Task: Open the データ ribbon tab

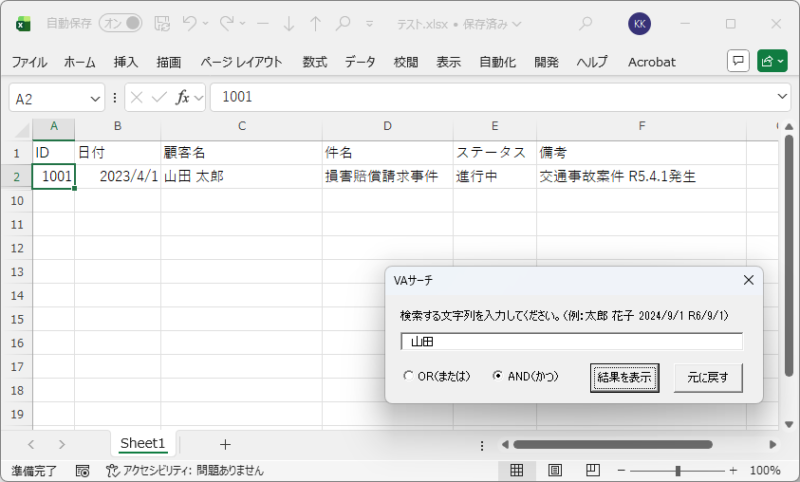Action: (x=360, y=62)
